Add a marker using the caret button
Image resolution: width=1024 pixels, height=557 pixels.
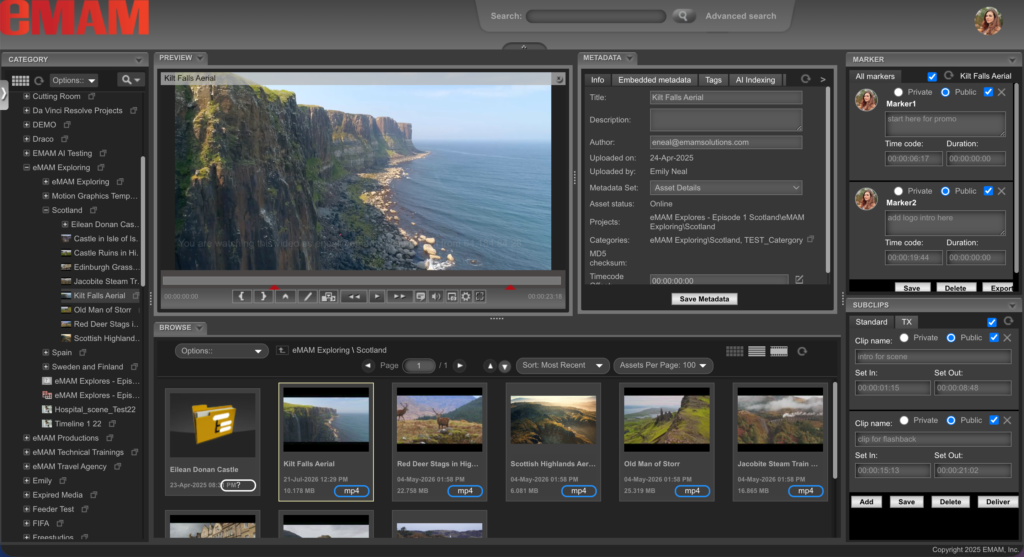tap(285, 296)
